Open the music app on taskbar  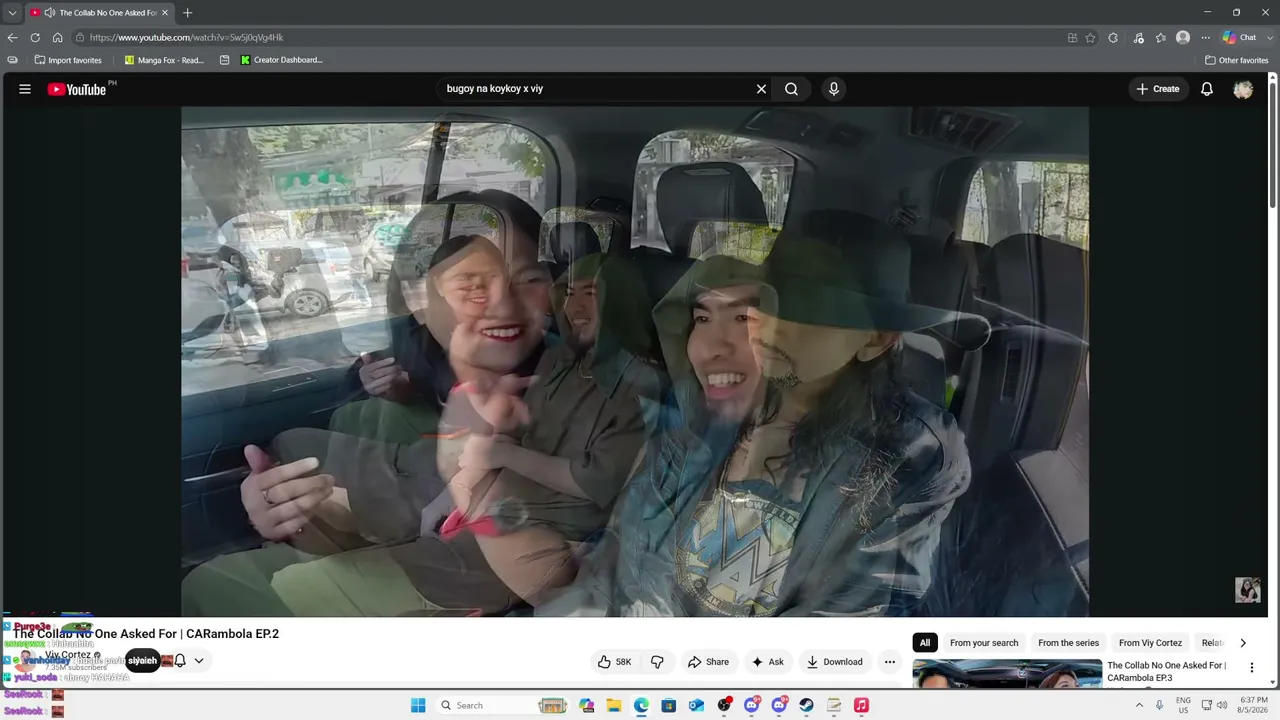pyautogui.click(x=861, y=705)
